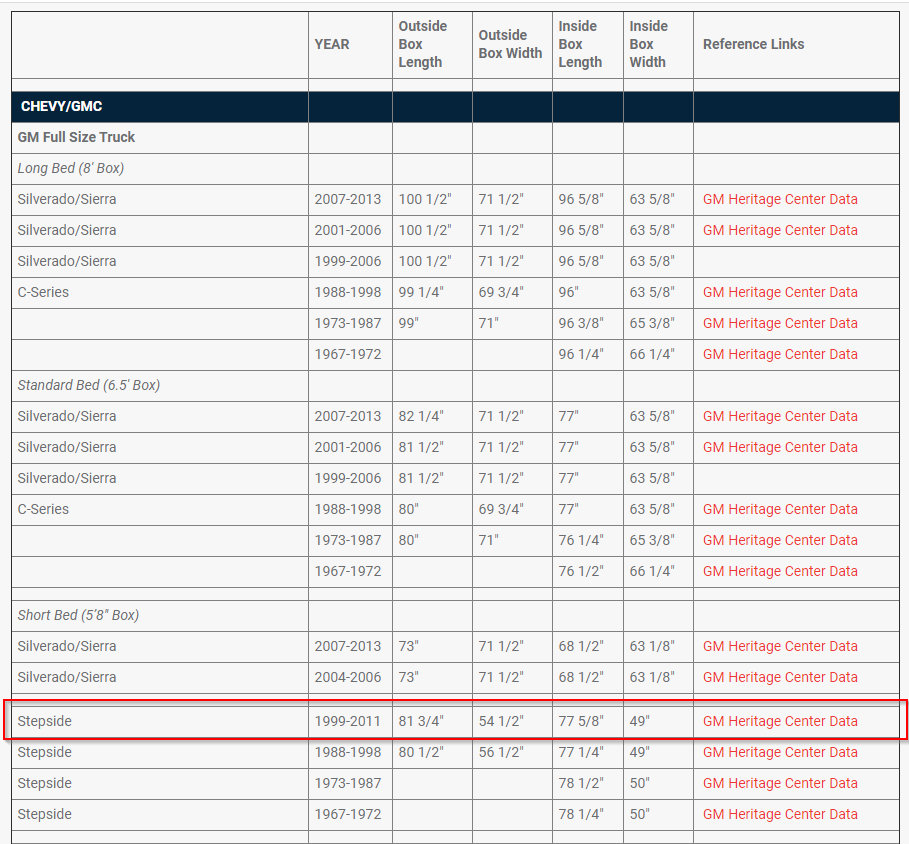The height and width of the screenshot is (844, 909).
Task: Click the 99" outside length cell
Action: pyautogui.click(x=409, y=323)
